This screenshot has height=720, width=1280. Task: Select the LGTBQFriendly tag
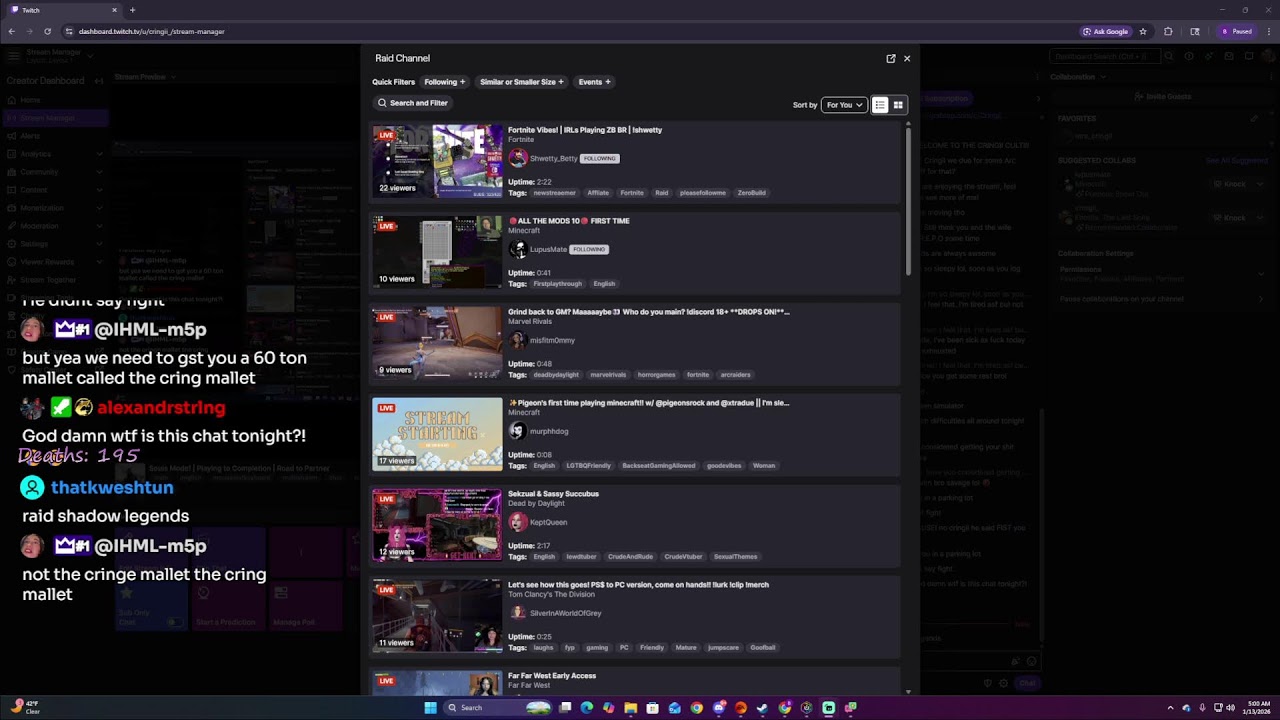point(588,466)
